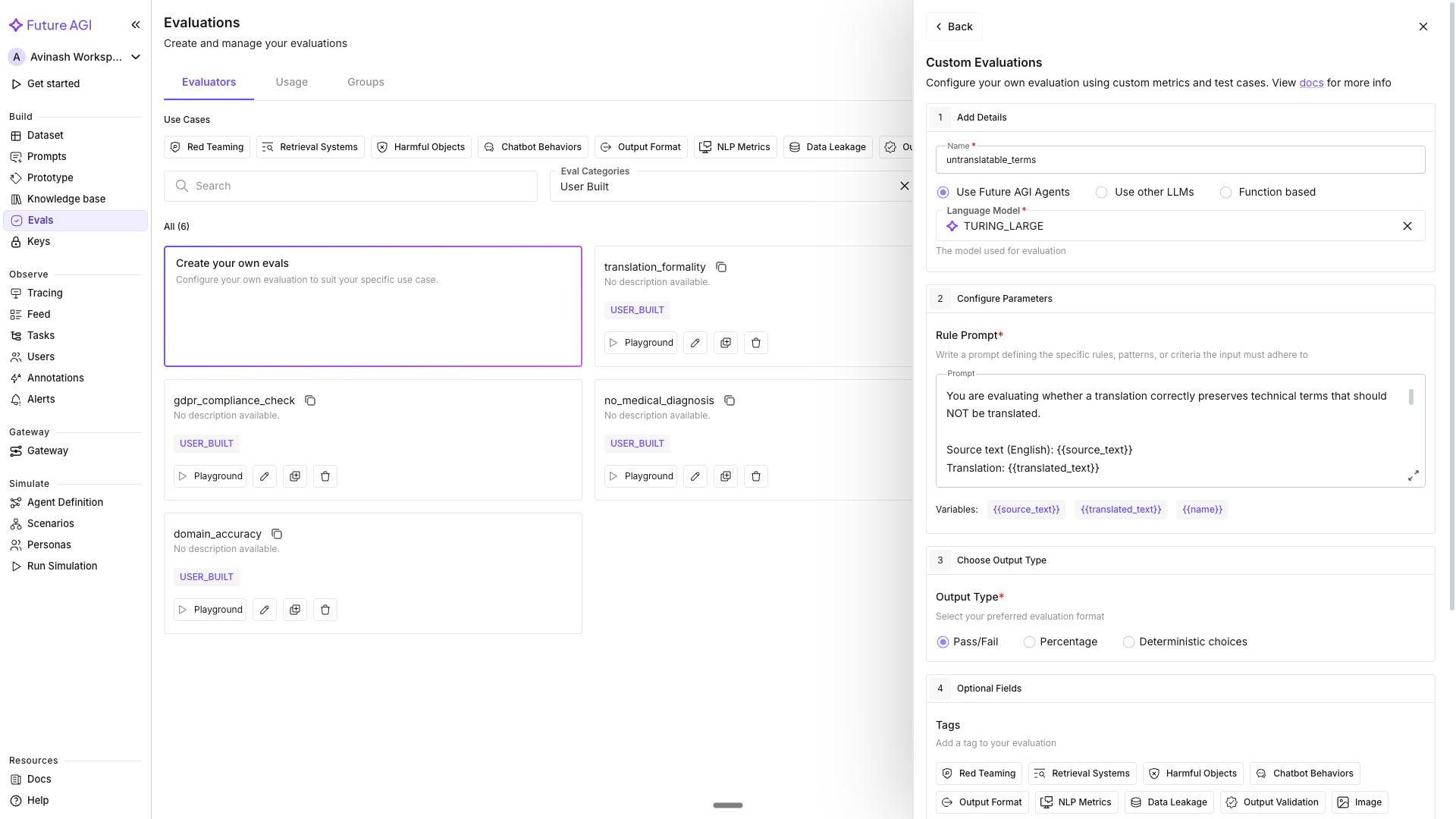Open the docs link for Custom Evaluations

point(1312,83)
